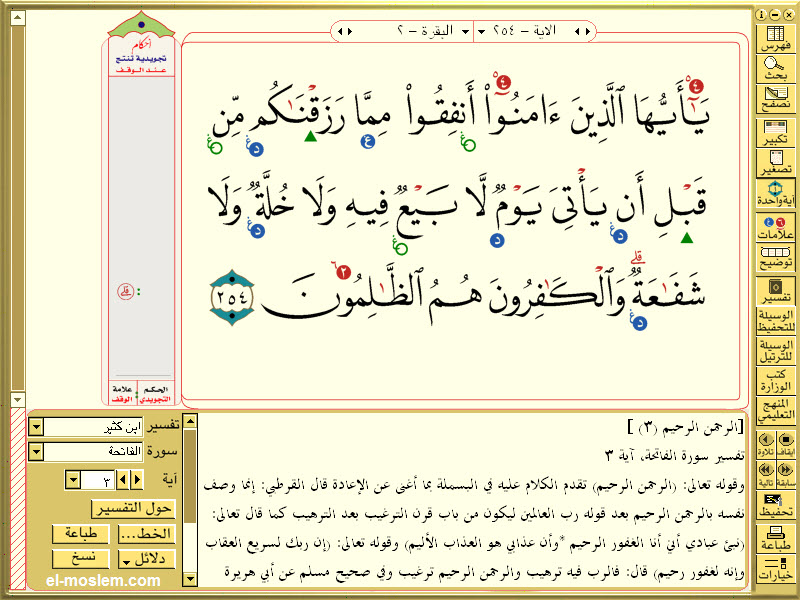The width and height of the screenshot is (800, 600).
Task: Go to next verse with تالية button
Action: pyautogui.click(x=766, y=474)
